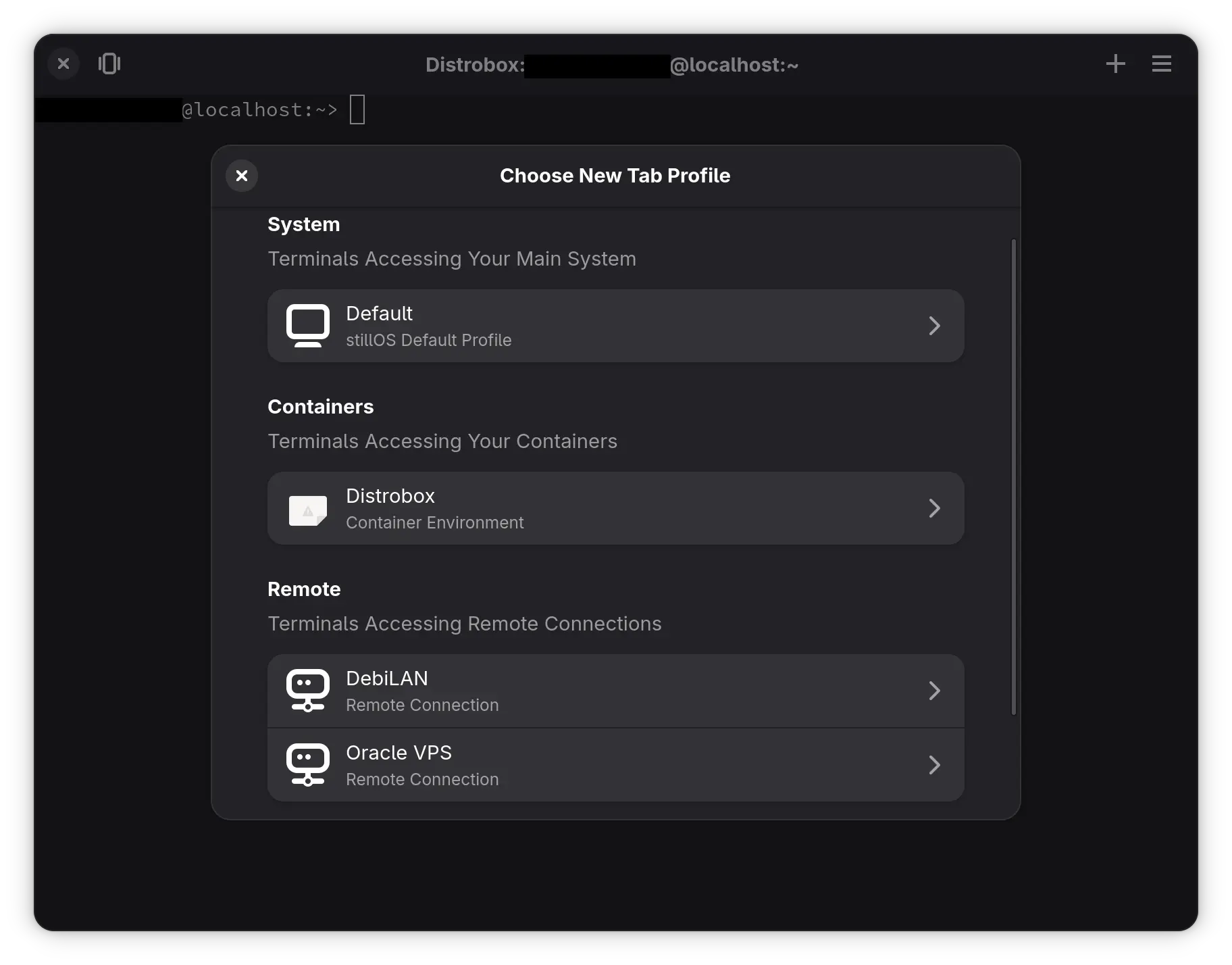Close the Choose New Tab Profile dialog
The height and width of the screenshot is (965, 1232).
242,176
